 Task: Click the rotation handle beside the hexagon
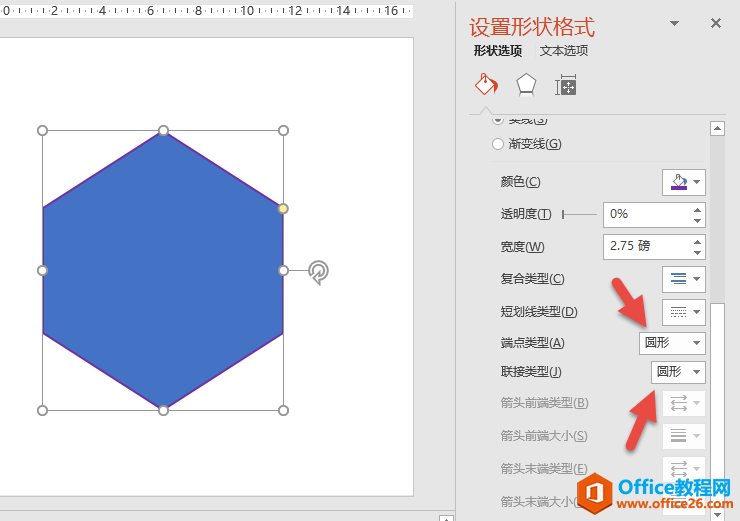coord(318,271)
